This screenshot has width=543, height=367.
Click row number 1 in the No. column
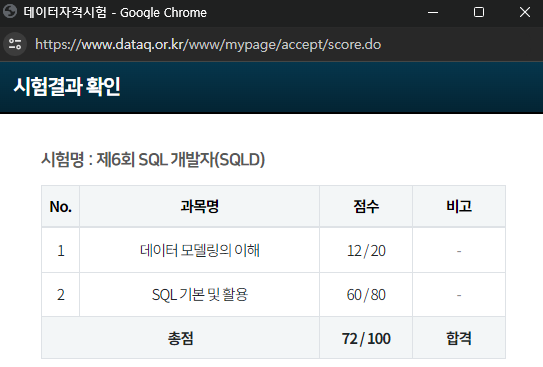pyautogui.click(x=61, y=250)
